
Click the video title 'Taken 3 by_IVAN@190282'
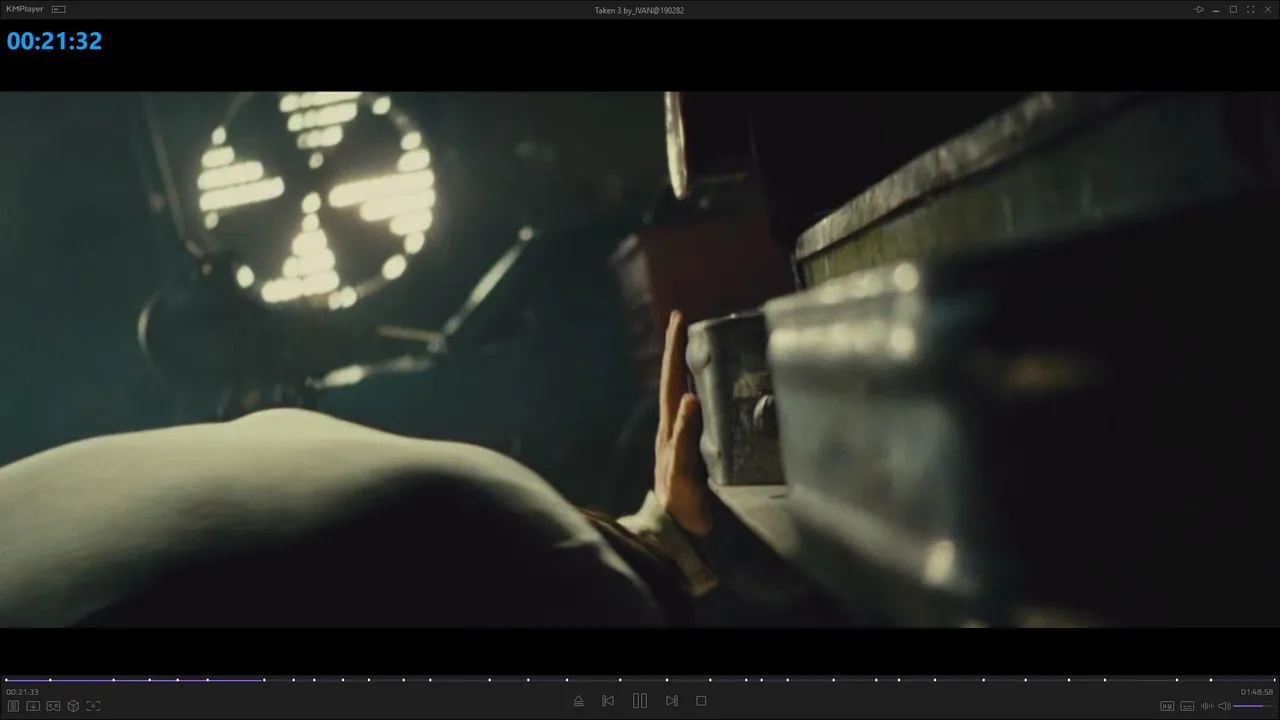[639, 10]
